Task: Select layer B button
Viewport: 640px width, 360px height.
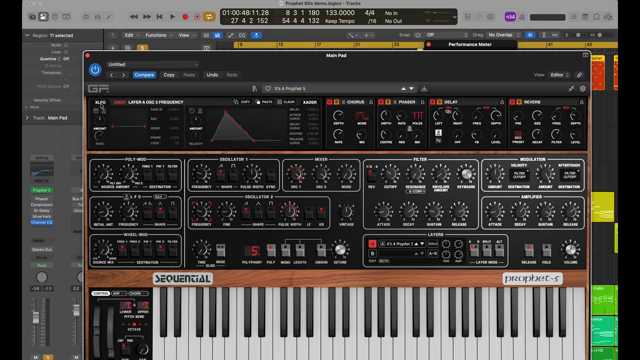Action: point(372,253)
